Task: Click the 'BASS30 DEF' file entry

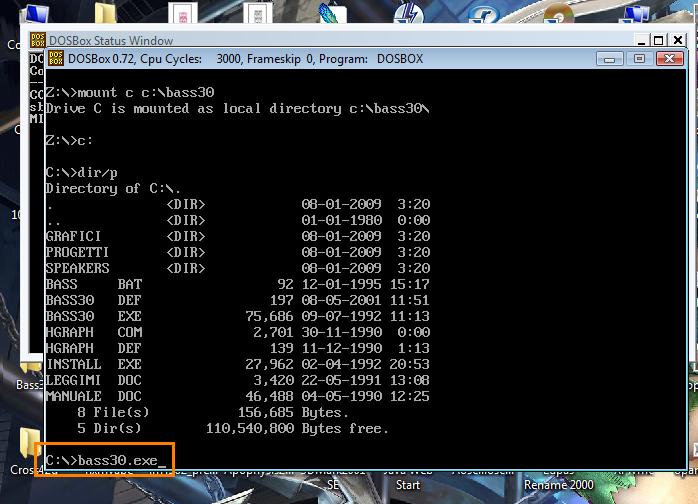Action: [x=238, y=301]
